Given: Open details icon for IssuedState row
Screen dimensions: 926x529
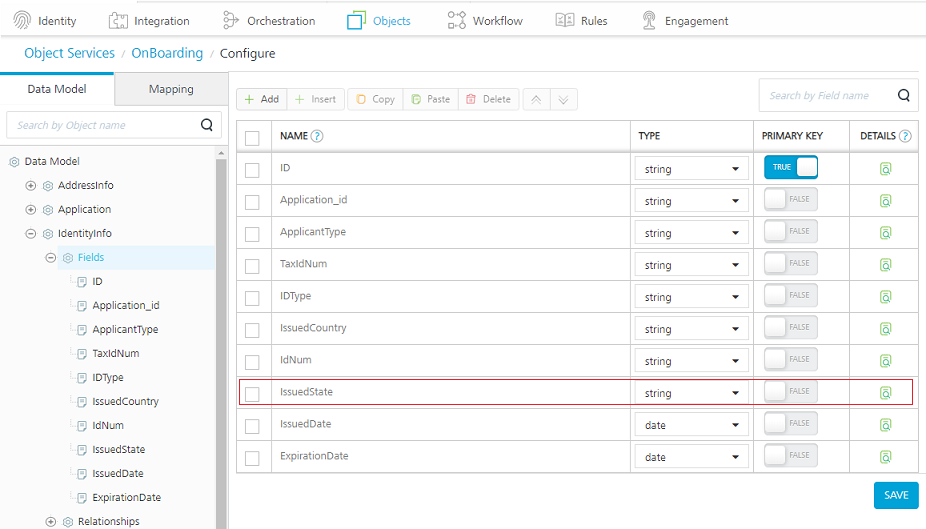Looking at the screenshot, I should (885, 393).
